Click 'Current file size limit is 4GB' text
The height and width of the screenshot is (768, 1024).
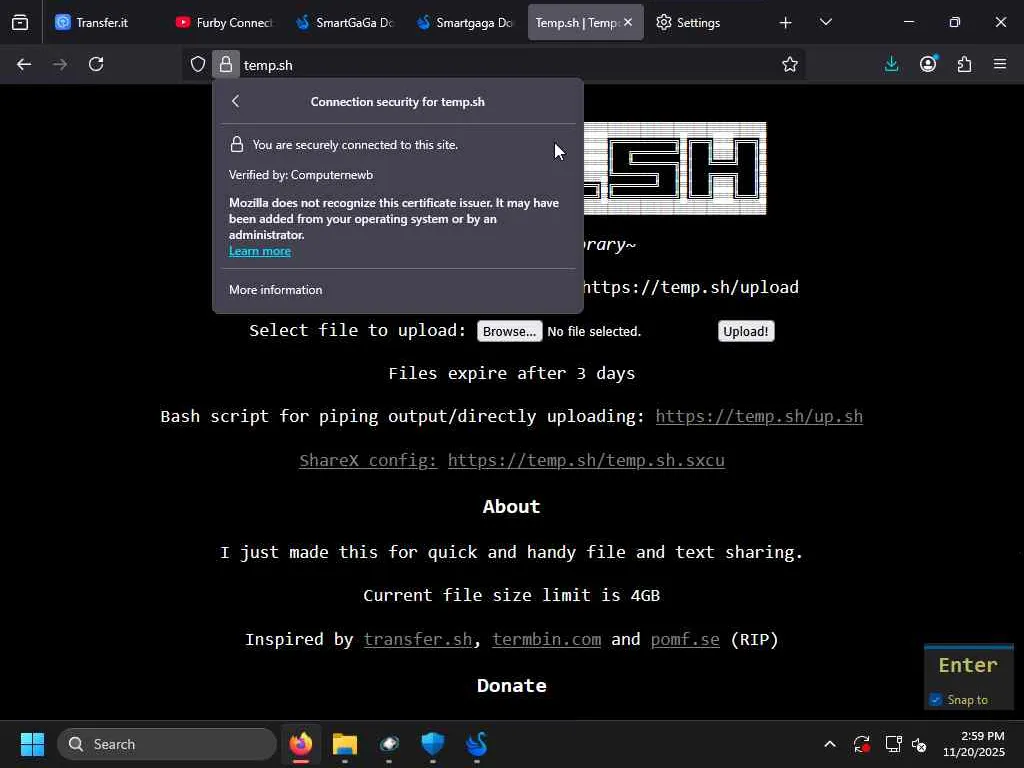(511, 596)
